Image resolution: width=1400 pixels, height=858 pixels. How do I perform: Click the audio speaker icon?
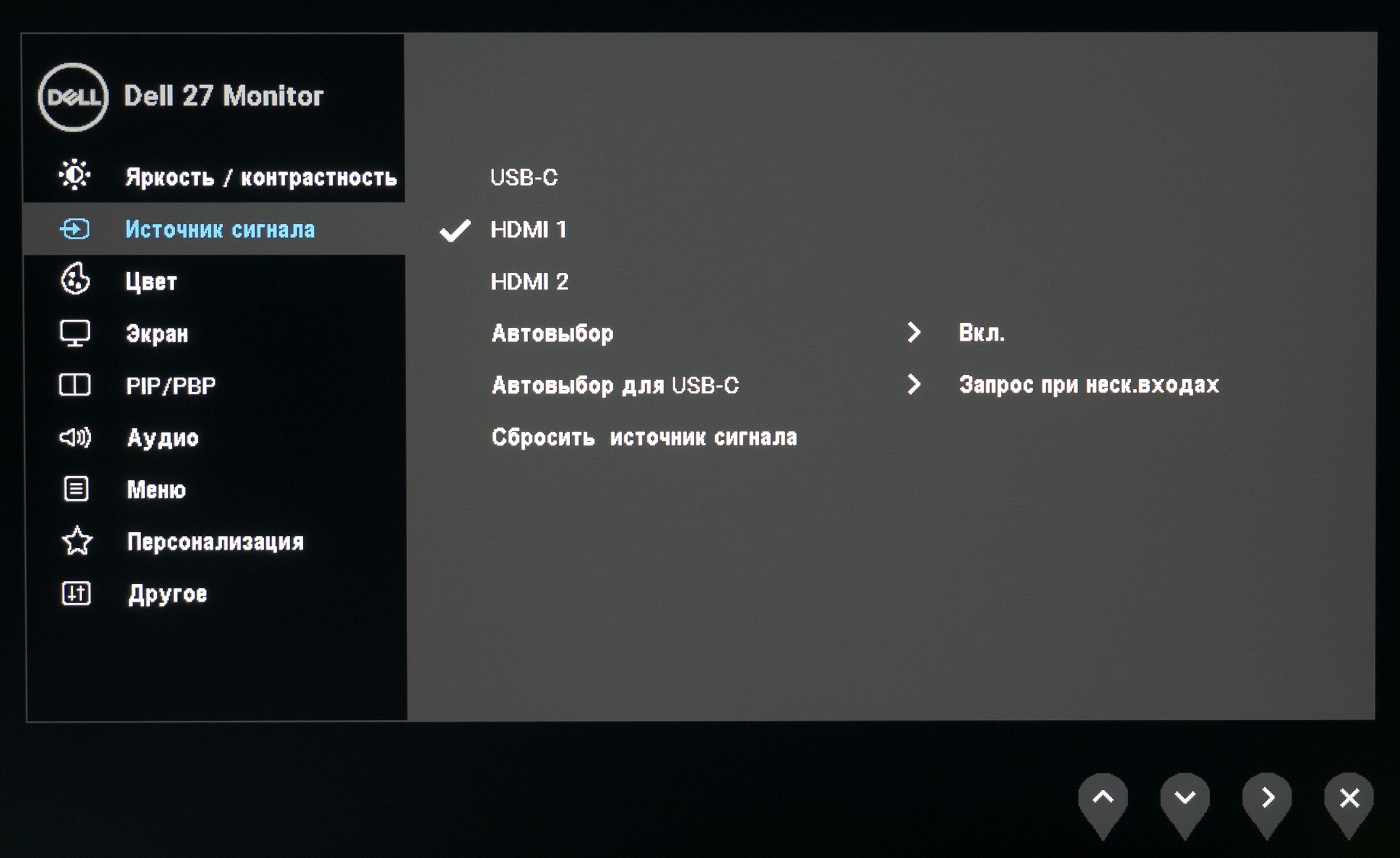[x=74, y=437]
